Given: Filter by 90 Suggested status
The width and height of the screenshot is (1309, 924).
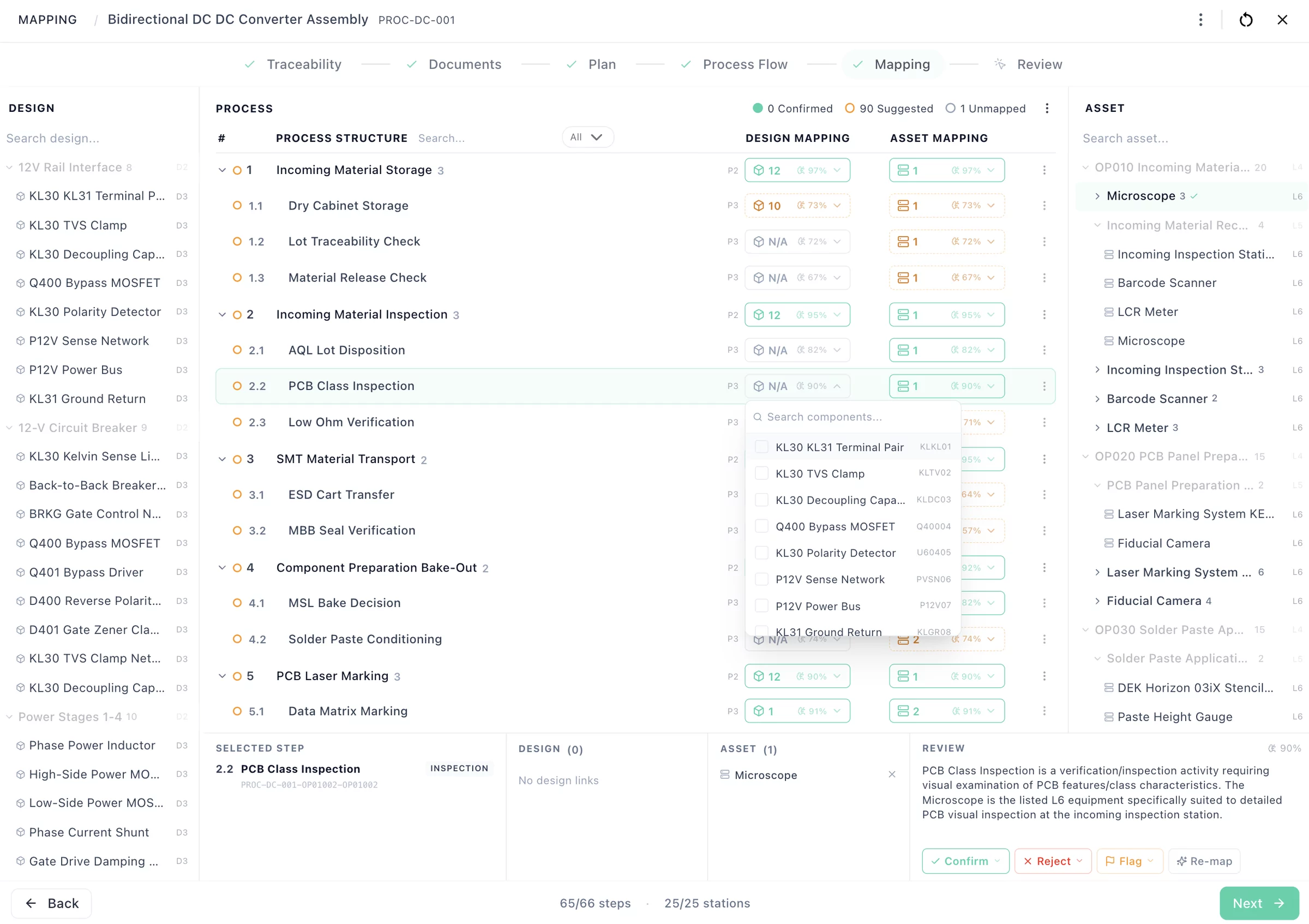Looking at the screenshot, I should pyautogui.click(x=889, y=109).
